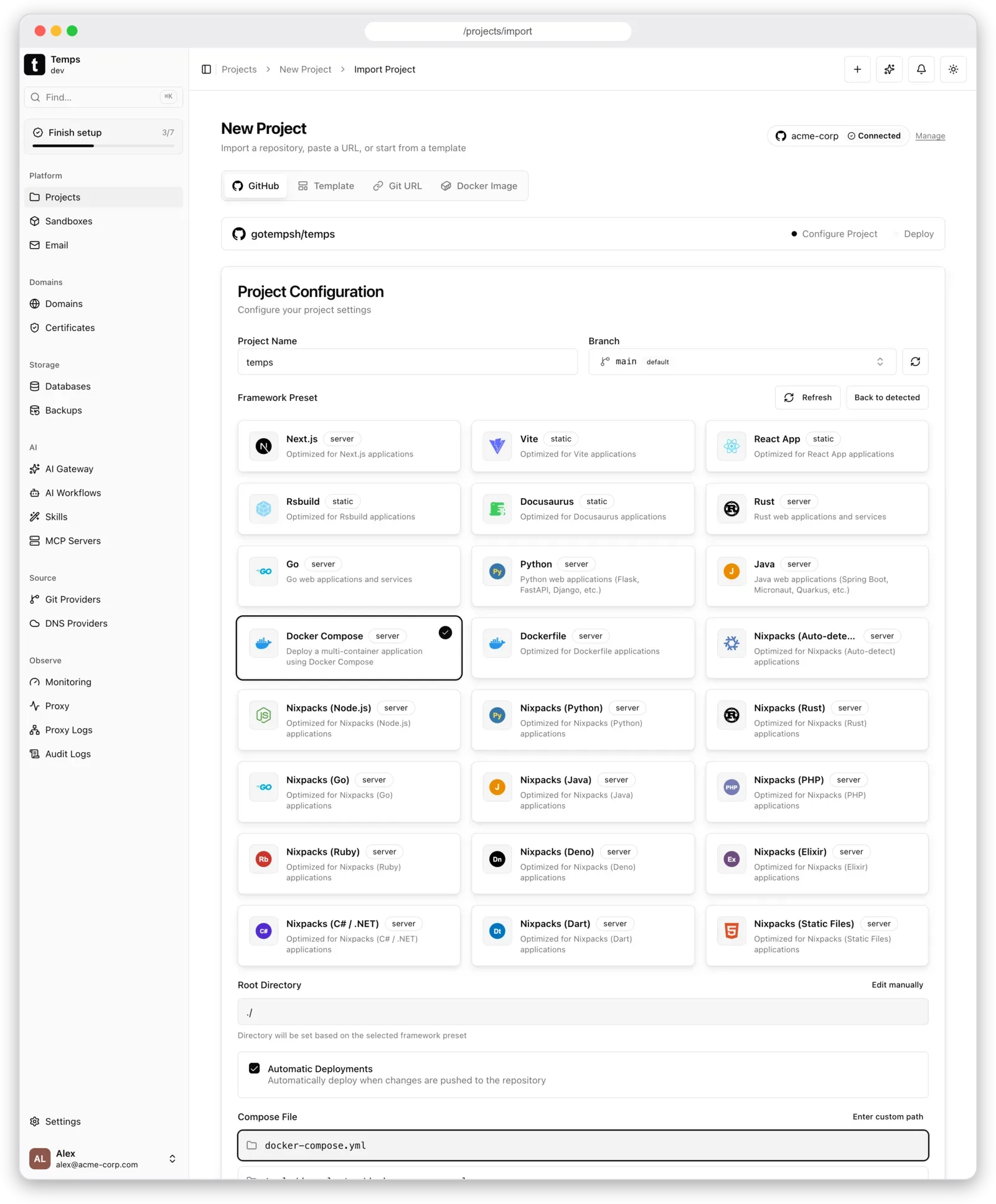
Task: Click Edit manually for root directory
Action: click(x=897, y=984)
